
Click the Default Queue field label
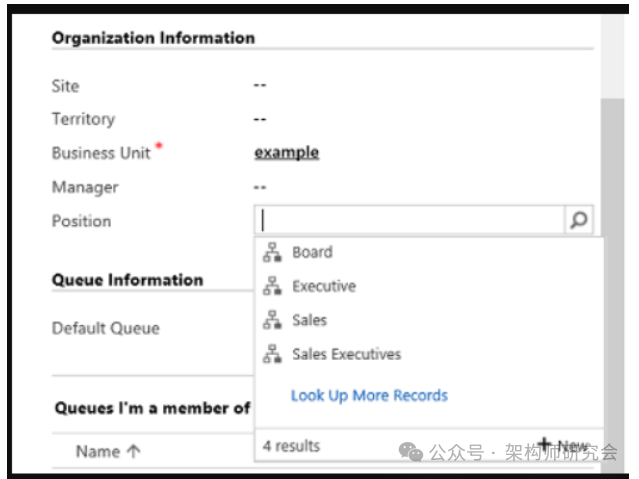105,328
